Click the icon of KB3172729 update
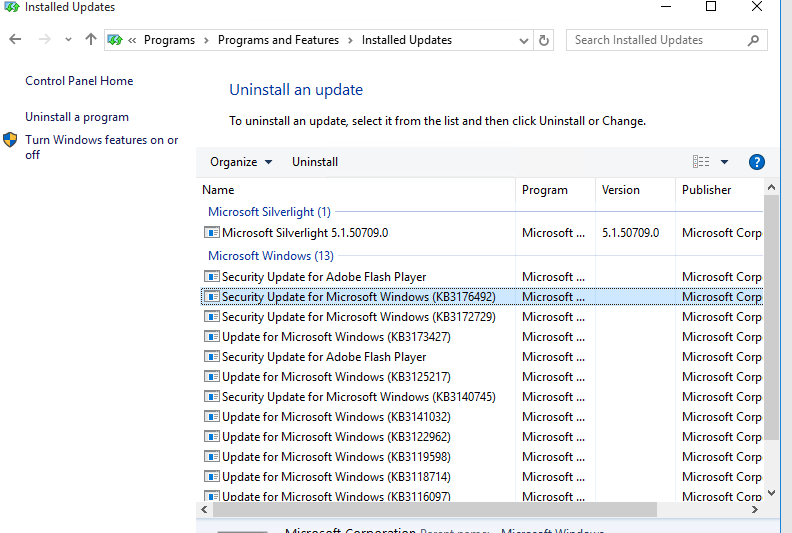Image resolution: width=792 pixels, height=533 pixels. pyautogui.click(x=211, y=317)
